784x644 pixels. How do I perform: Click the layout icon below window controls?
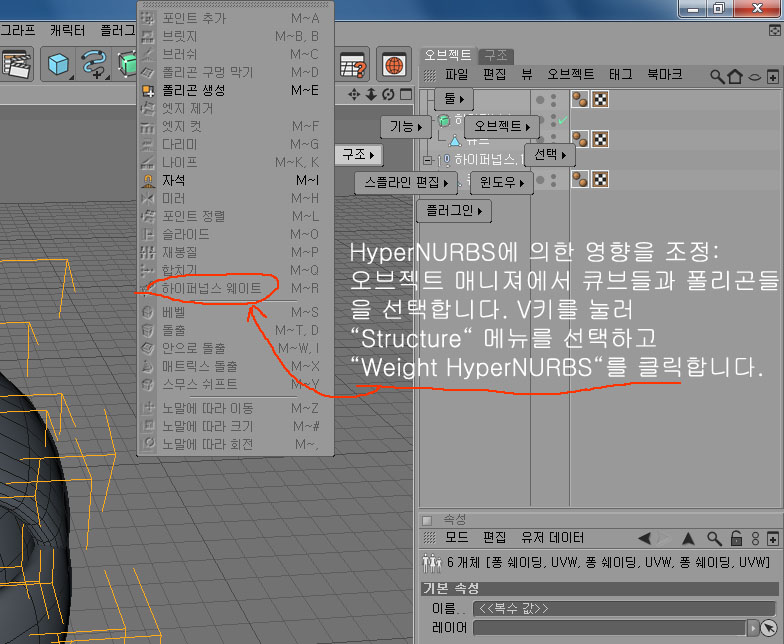774,31
